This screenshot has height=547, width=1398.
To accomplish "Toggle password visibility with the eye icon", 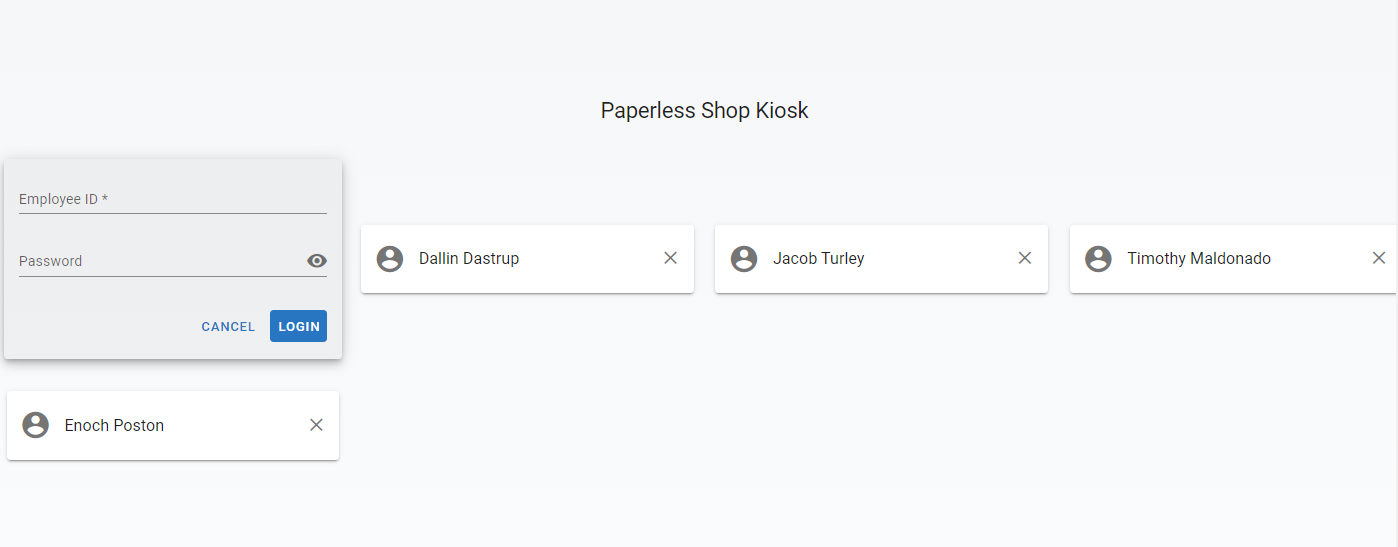I will 317,261.
